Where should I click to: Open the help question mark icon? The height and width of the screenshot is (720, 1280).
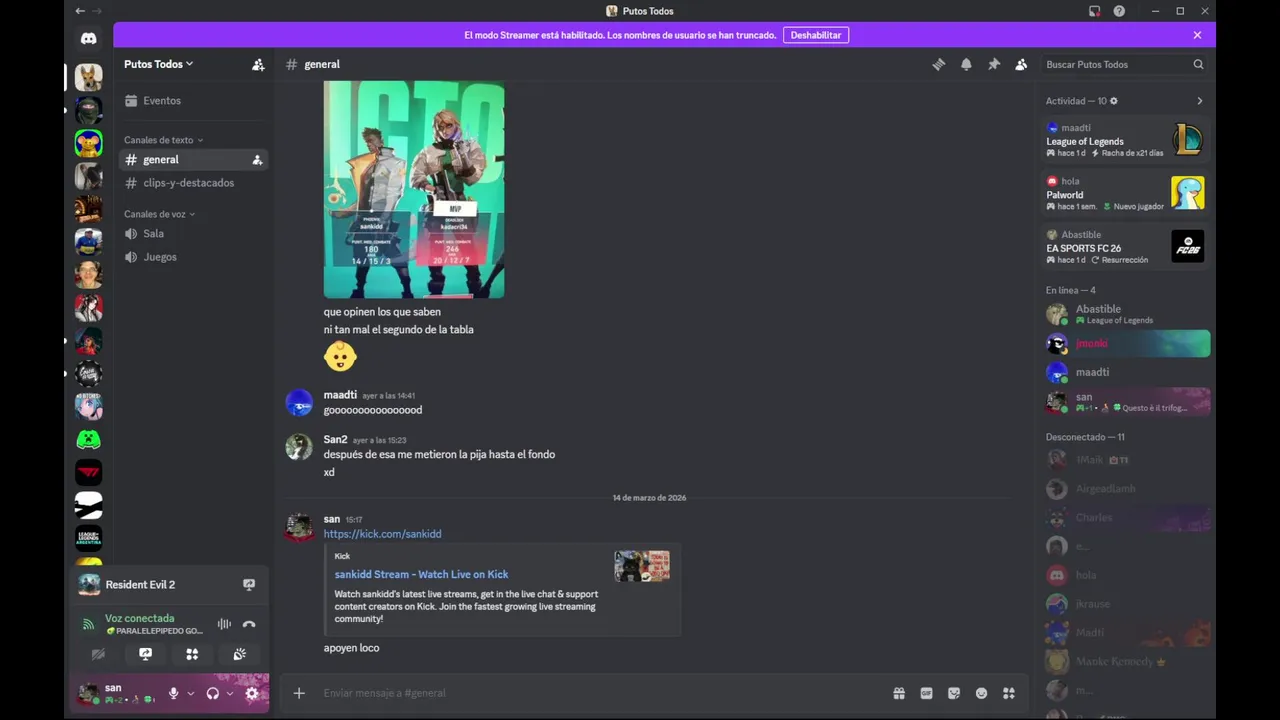[1119, 11]
